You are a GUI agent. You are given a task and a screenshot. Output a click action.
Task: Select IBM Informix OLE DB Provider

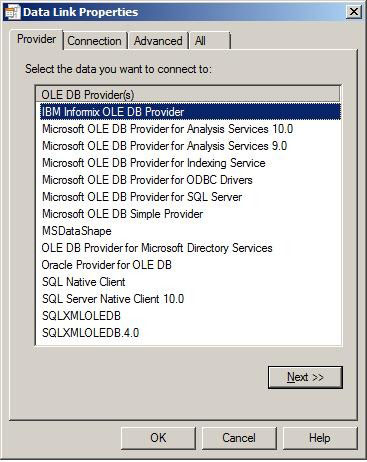click(191, 112)
